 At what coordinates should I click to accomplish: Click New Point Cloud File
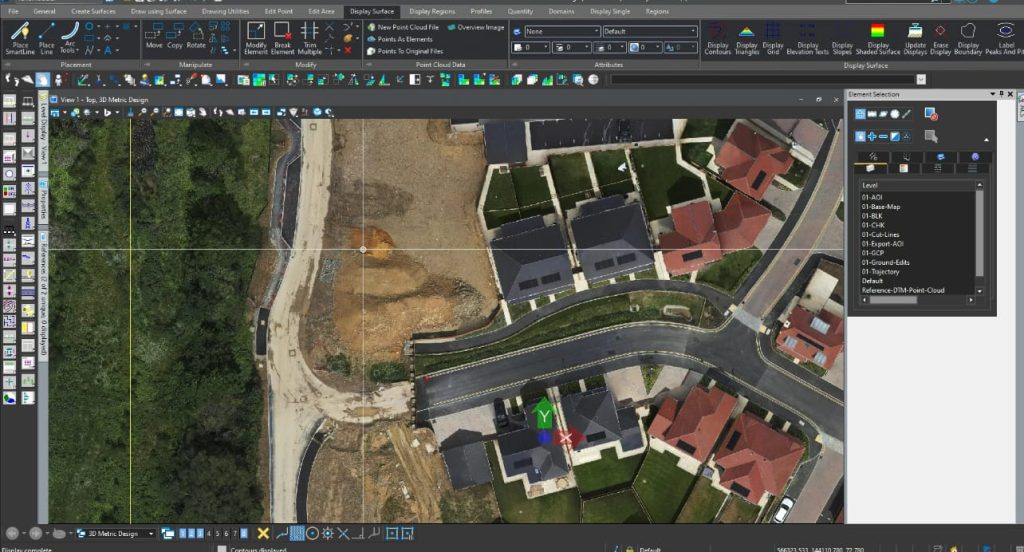pos(403,27)
